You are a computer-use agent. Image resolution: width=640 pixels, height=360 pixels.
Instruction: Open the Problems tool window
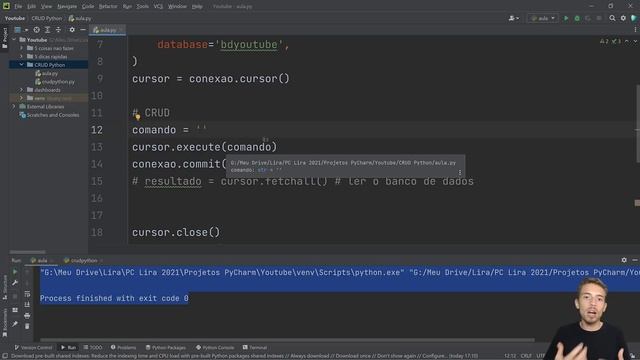click(x=123, y=347)
